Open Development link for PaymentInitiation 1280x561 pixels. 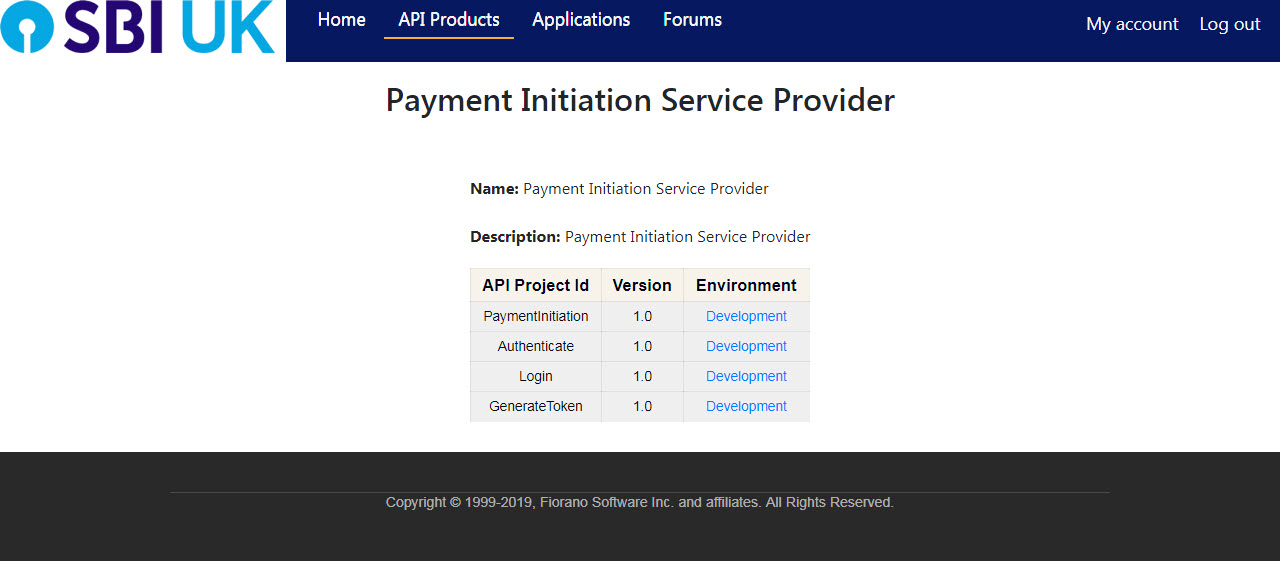point(746,316)
